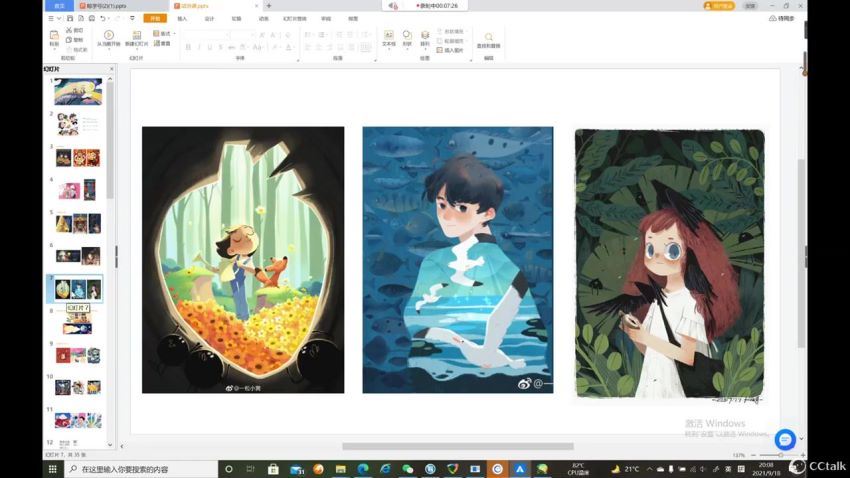Click the Arrange objects icon

(425, 35)
